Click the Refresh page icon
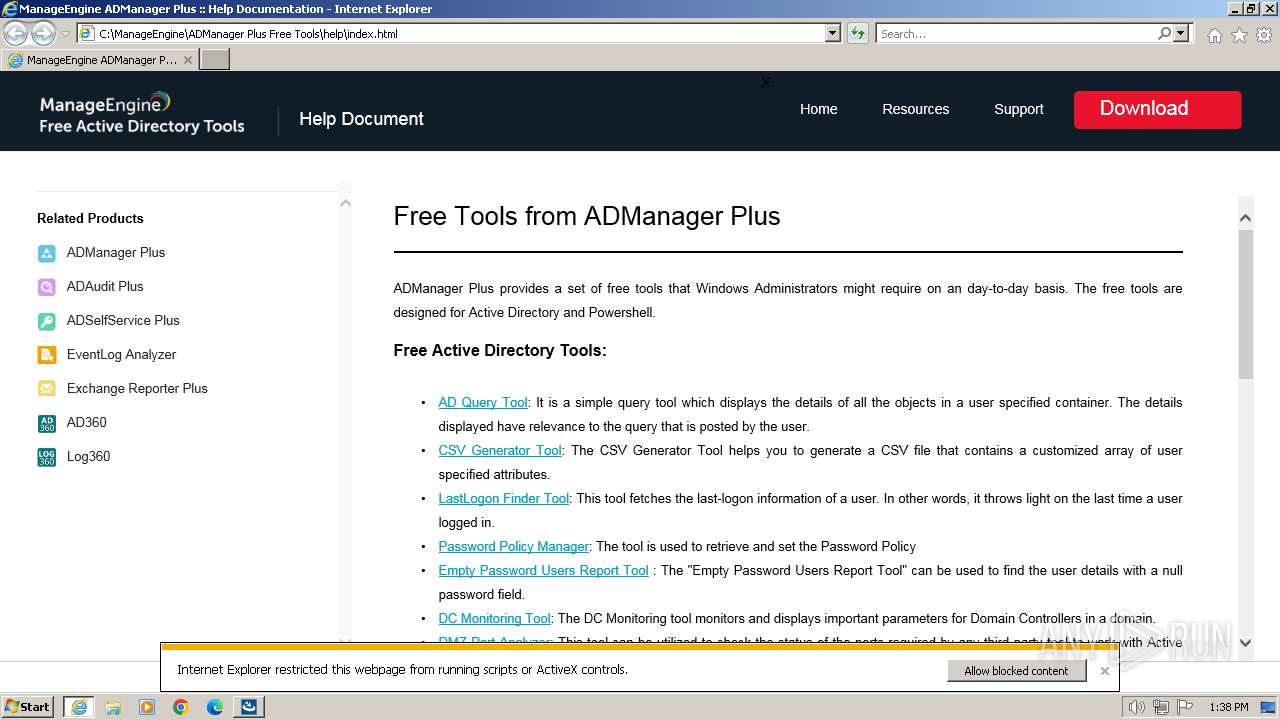The height and width of the screenshot is (720, 1280). (857, 33)
